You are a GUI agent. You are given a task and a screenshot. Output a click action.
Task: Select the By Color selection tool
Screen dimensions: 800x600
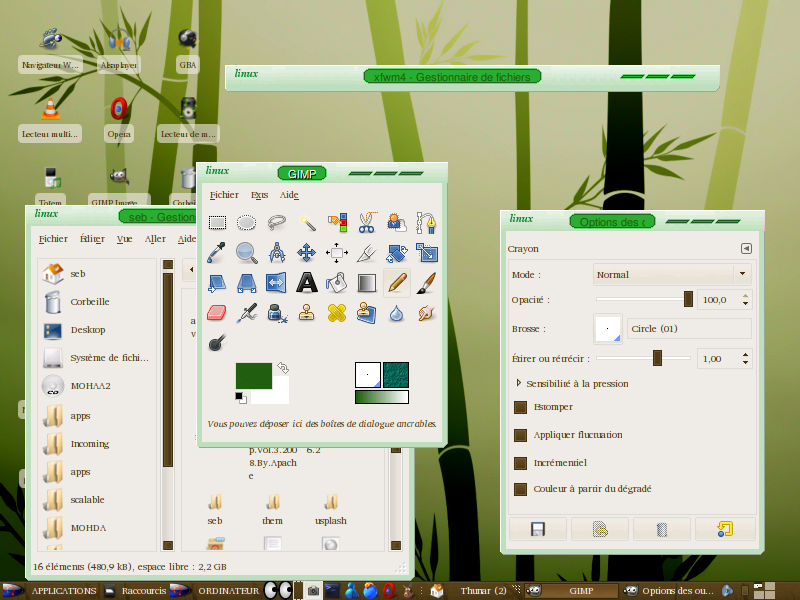click(337, 223)
